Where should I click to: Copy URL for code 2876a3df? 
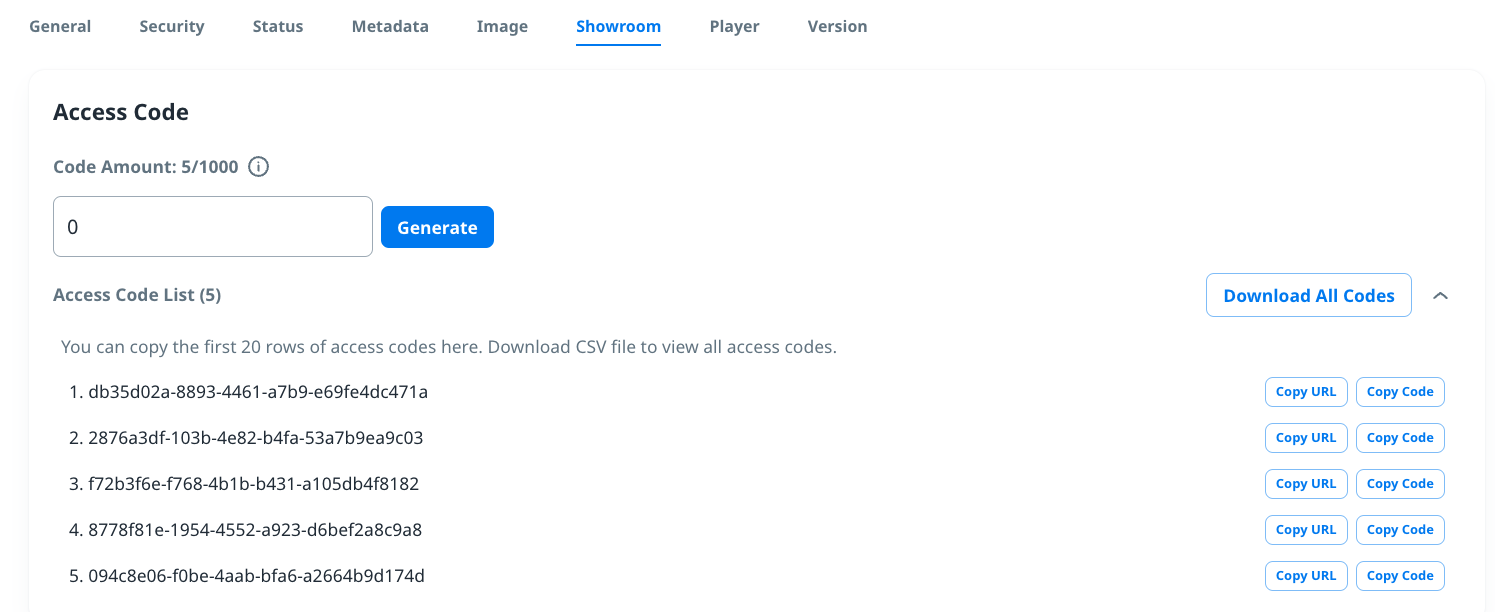(x=1306, y=438)
